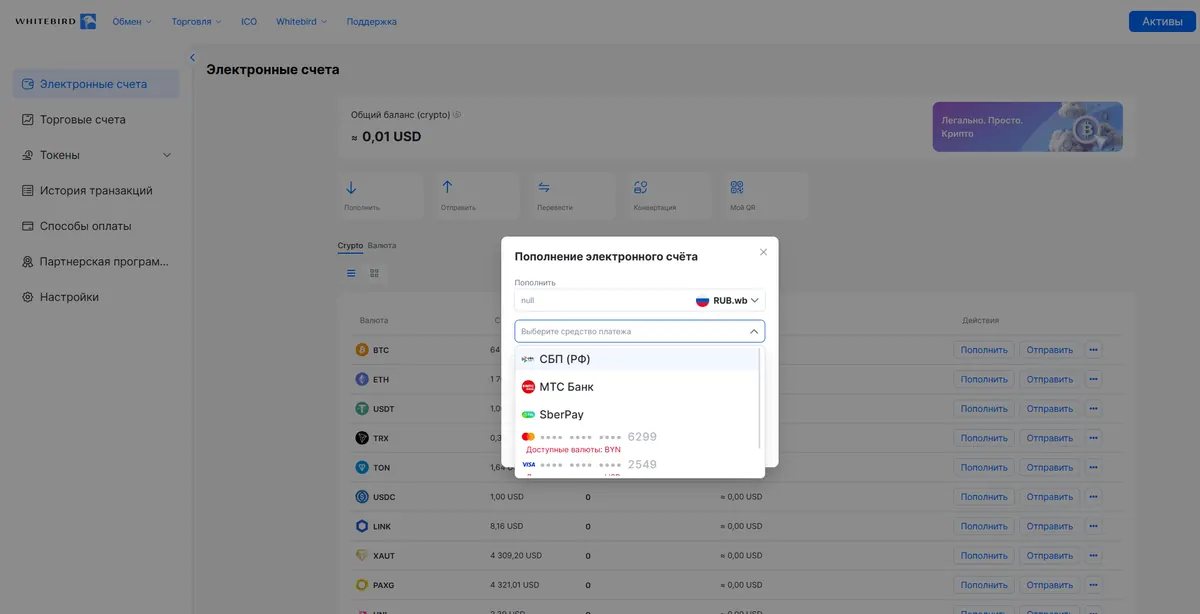1200x614 pixels.
Task: Collapse the sidebar with the chevron
Action: (192, 57)
